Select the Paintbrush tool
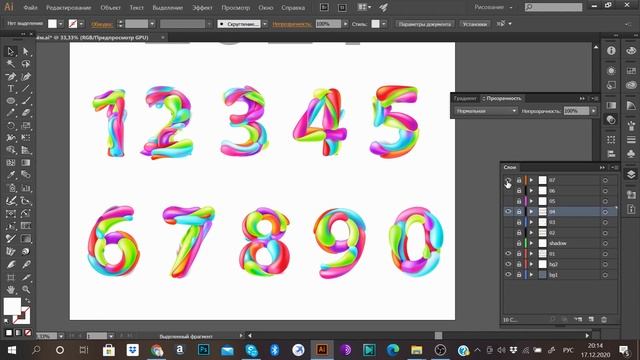 (x=26, y=100)
